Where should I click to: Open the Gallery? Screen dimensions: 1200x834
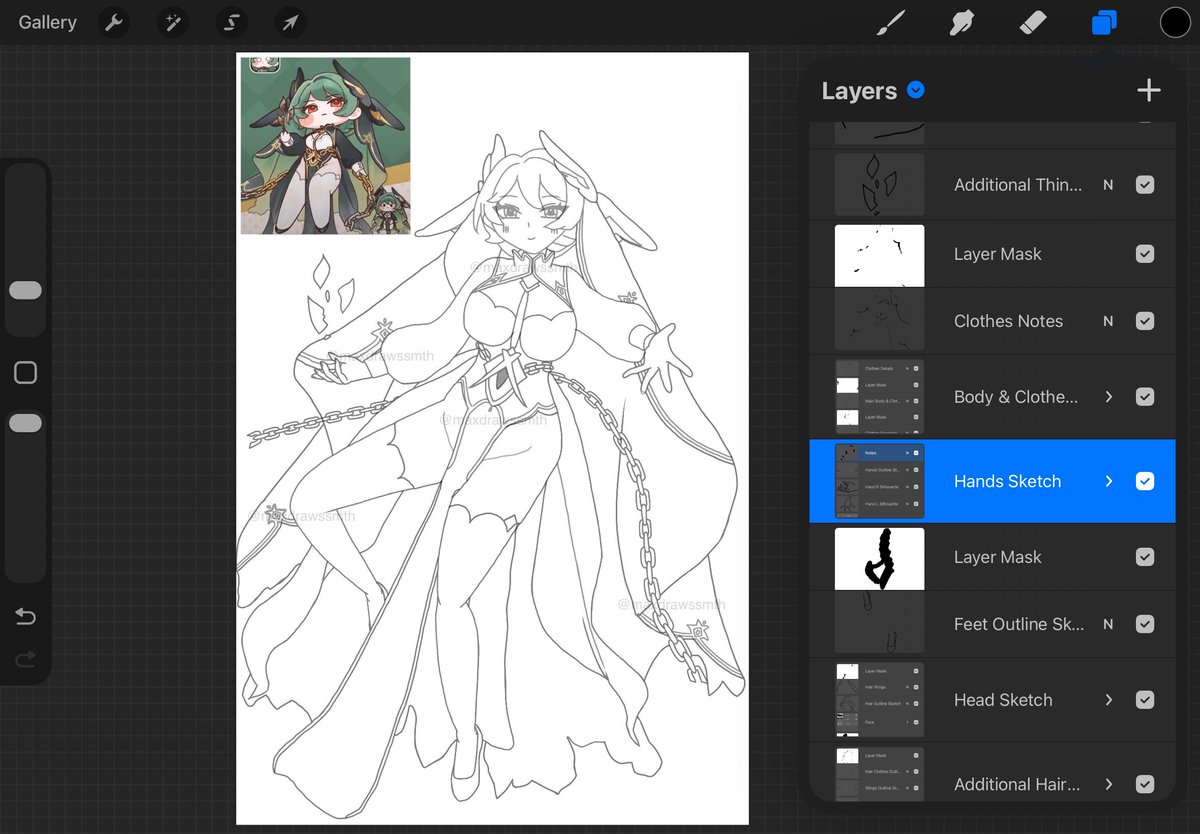point(47,22)
